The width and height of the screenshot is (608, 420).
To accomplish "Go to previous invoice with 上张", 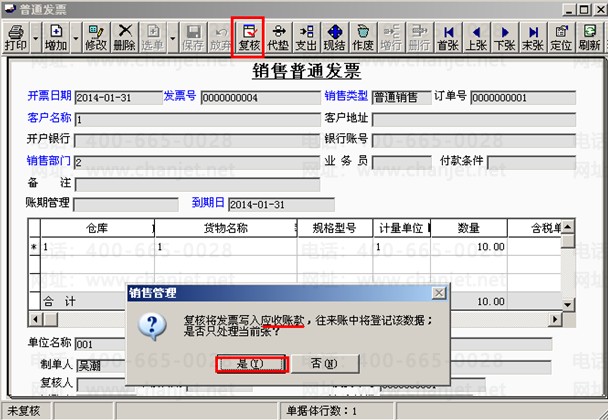I will 476,38.
